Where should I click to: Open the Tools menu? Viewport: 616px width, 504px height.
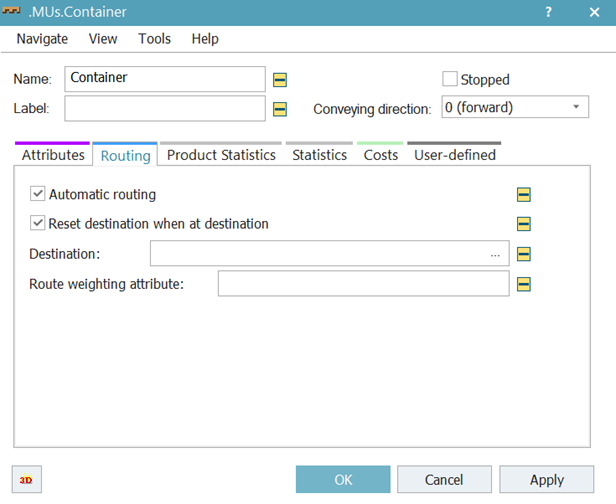pyautogui.click(x=154, y=39)
